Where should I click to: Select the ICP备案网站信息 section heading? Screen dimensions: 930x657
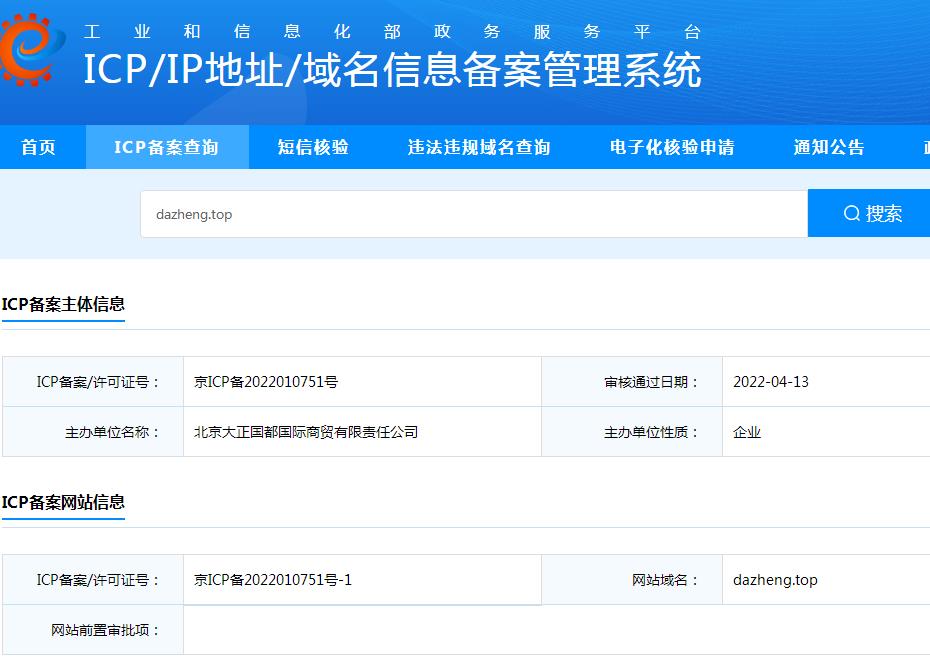click(64, 502)
